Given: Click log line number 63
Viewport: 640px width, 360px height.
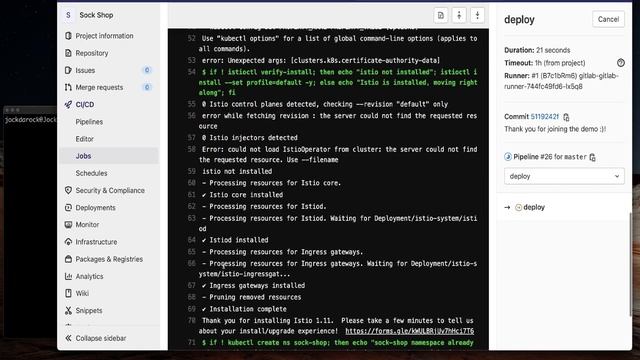Looking at the screenshot, I should click(191, 218).
